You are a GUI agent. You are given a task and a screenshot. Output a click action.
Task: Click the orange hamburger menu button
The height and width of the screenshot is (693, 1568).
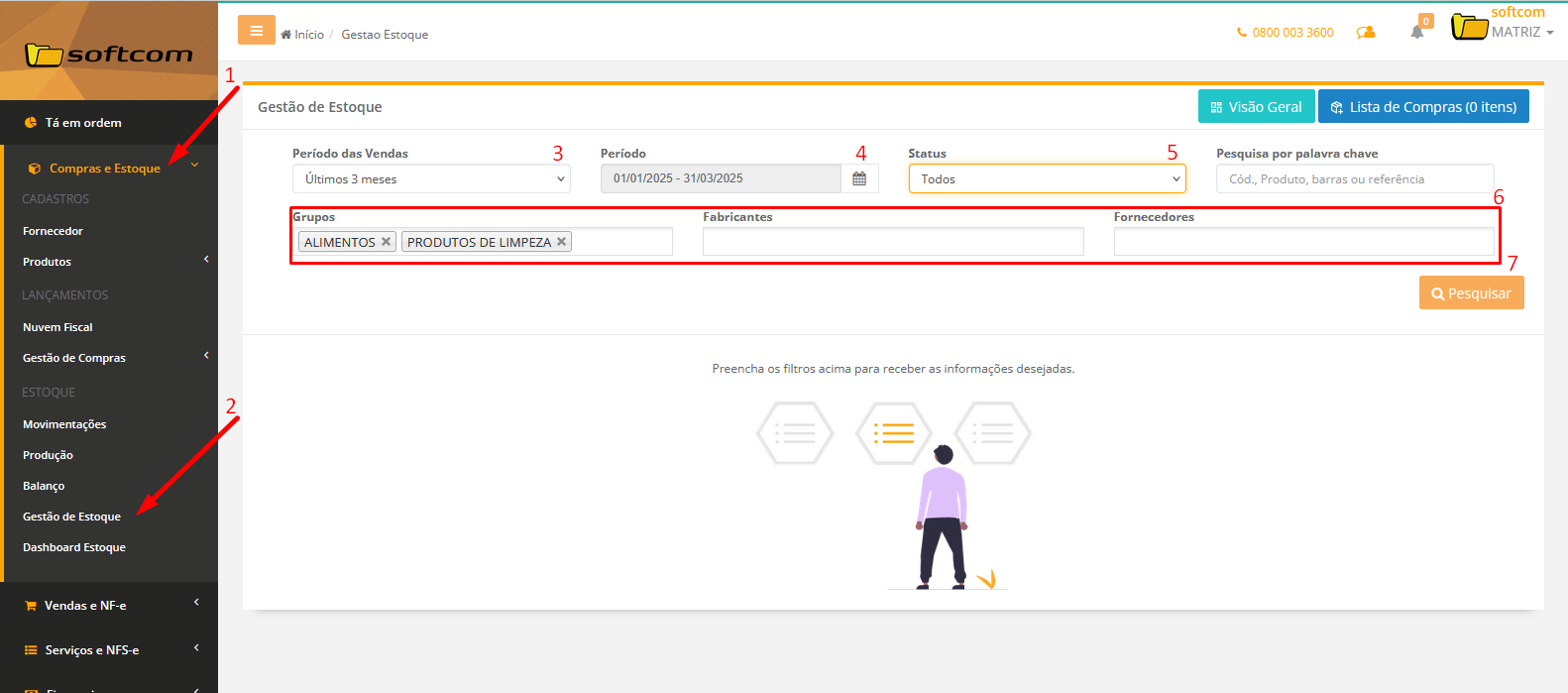(x=256, y=31)
